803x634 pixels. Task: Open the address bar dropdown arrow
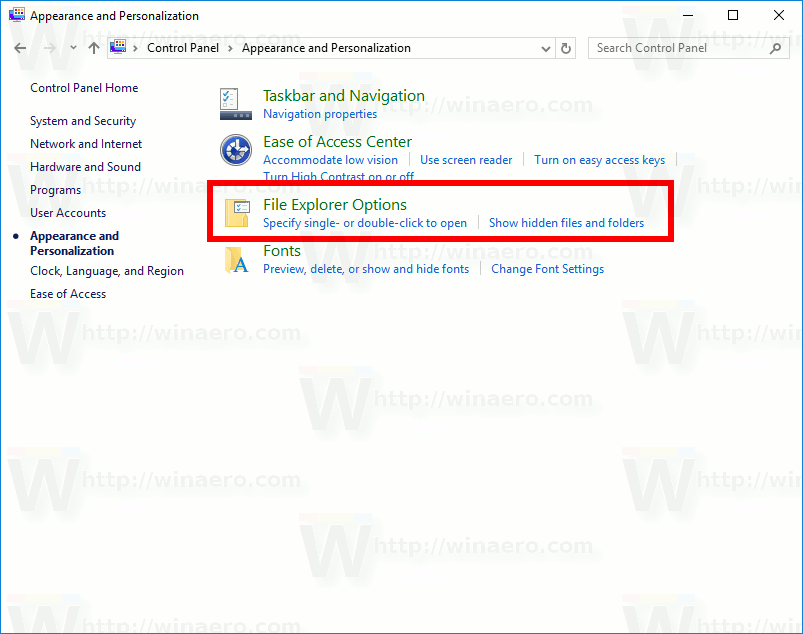[545, 47]
